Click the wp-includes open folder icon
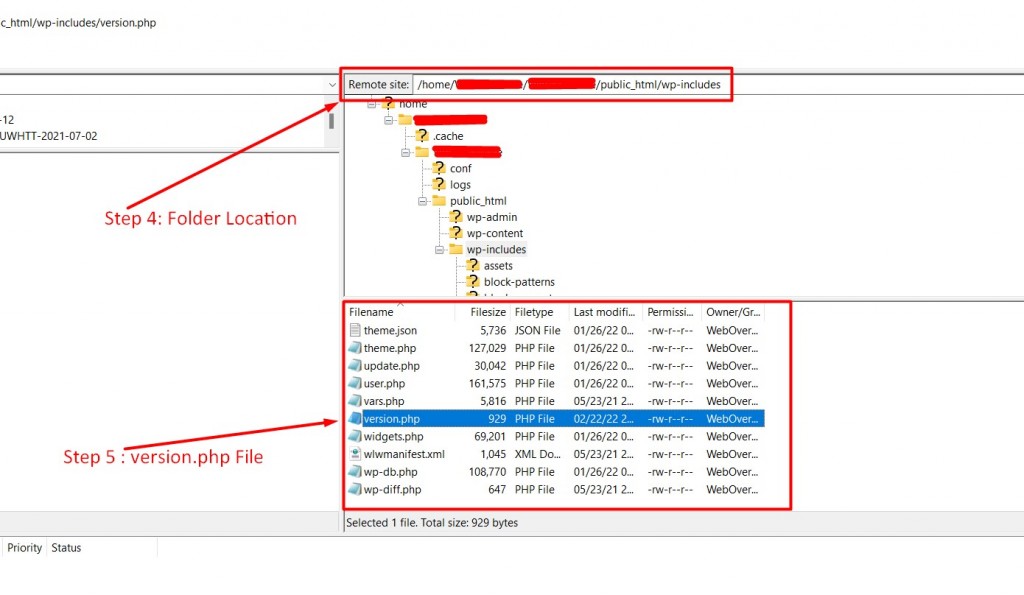 [x=456, y=249]
